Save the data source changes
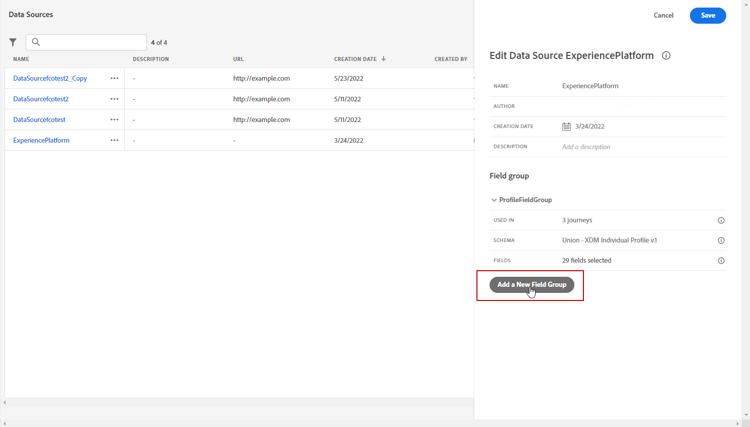This screenshot has height=427, width=750. (707, 15)
